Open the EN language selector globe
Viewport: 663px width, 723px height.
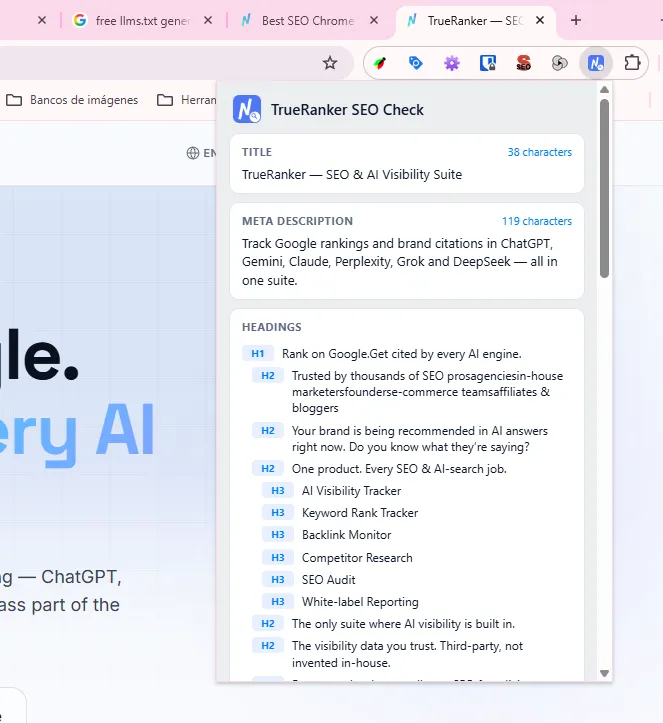(x=201, y=153)
